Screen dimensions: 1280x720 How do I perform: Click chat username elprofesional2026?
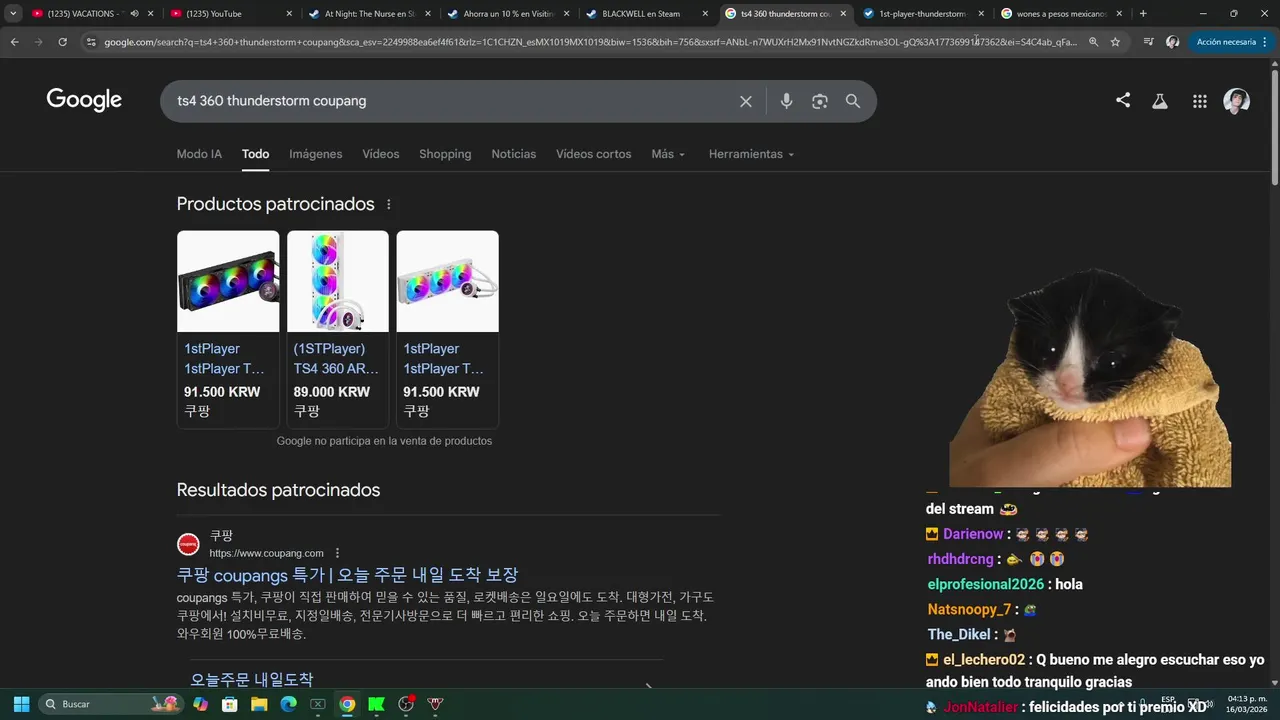pos(985,584)
